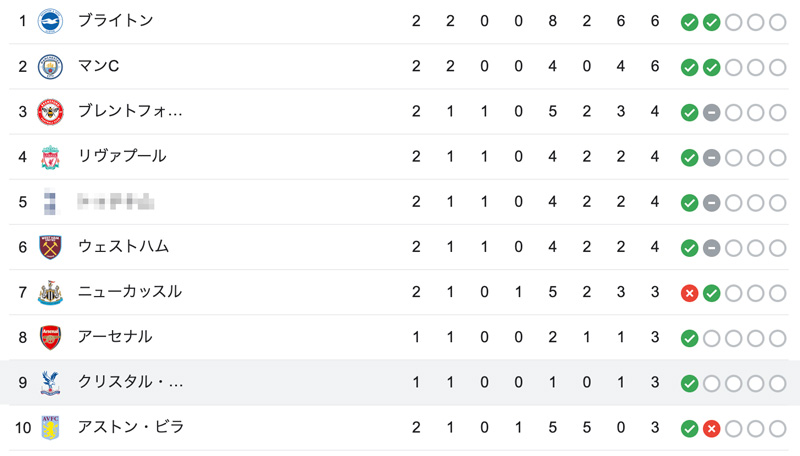Click Newcastle's red loss result indicator
Viewport: 800px width, 456px height.
coord(689,293)
